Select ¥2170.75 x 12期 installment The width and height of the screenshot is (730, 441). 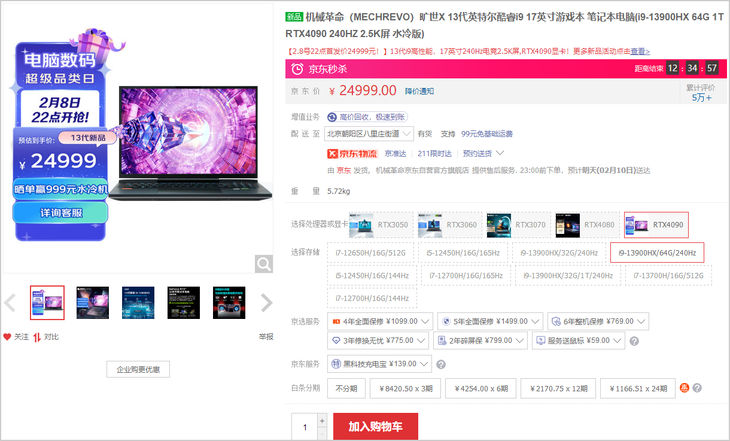pos(558,388)
